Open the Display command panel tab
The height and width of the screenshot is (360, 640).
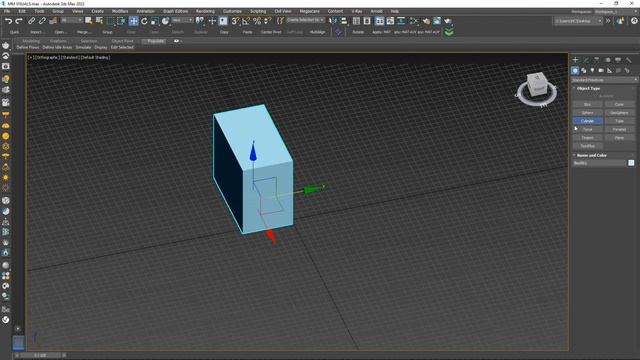pos(618,60)
